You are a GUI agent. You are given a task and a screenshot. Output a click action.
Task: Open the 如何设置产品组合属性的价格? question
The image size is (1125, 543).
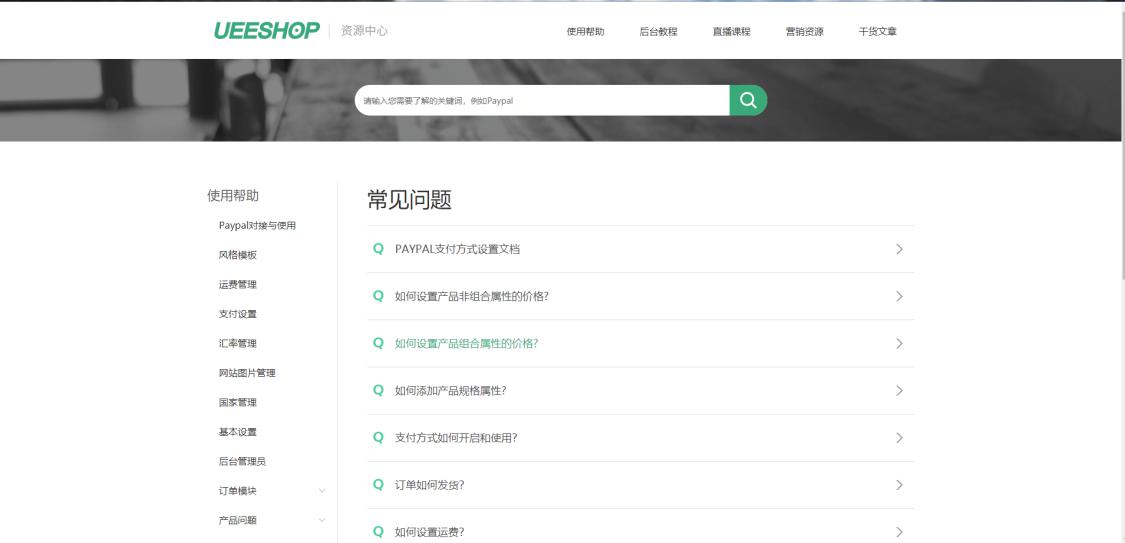pyautogui.click(x=466, y=344)
